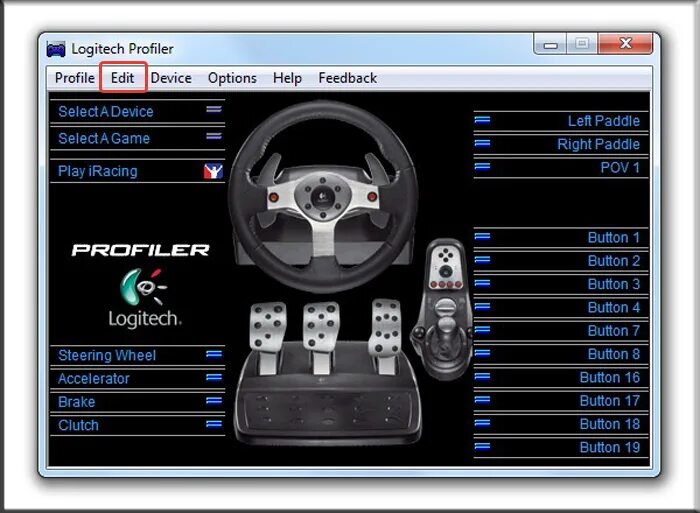Select the POV 1 text
This screenshot has height=513, width=700.
[x=620, y=167]
